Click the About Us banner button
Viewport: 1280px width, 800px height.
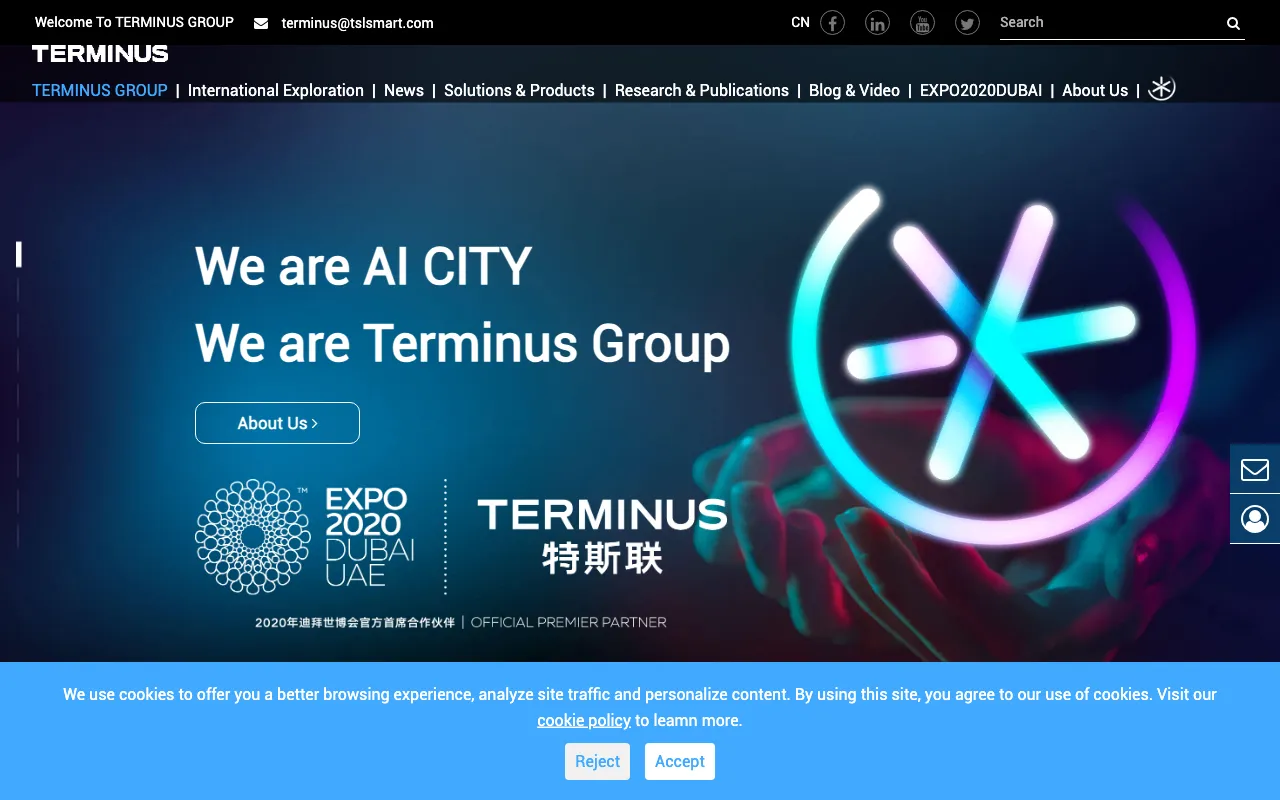click(277, 423)
